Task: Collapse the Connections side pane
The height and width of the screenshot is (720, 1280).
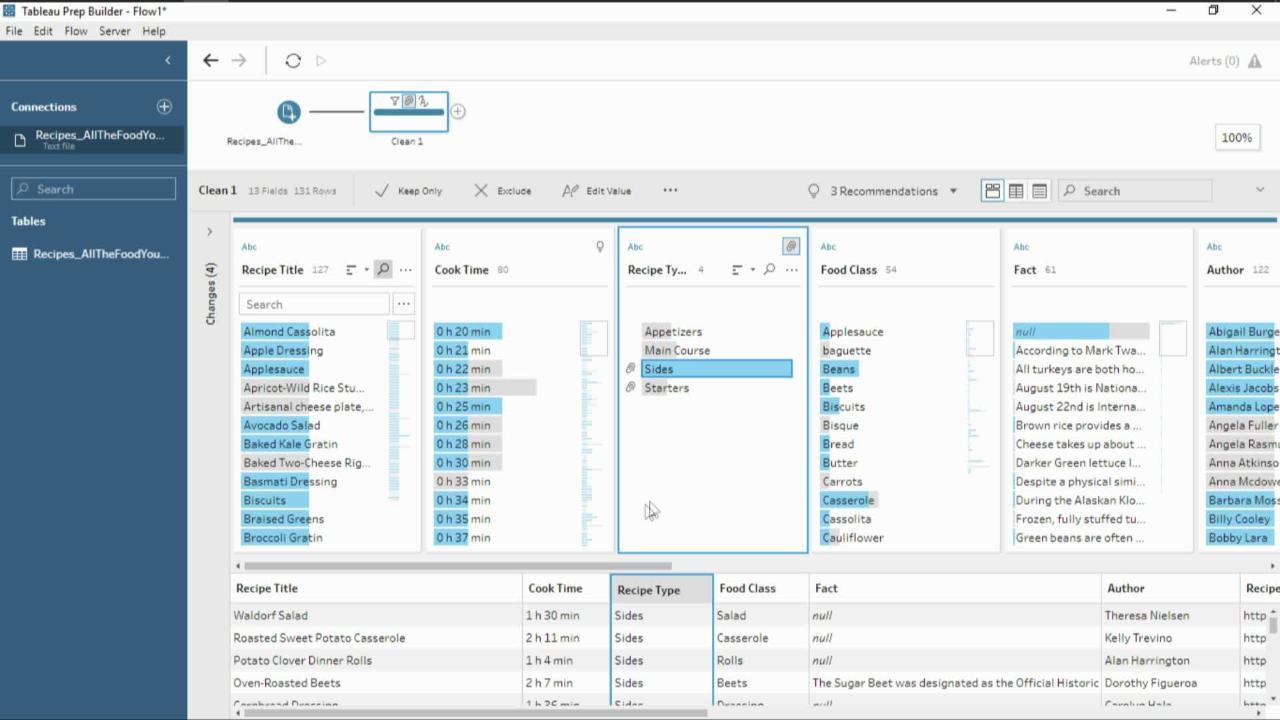Action: point(167,61)
